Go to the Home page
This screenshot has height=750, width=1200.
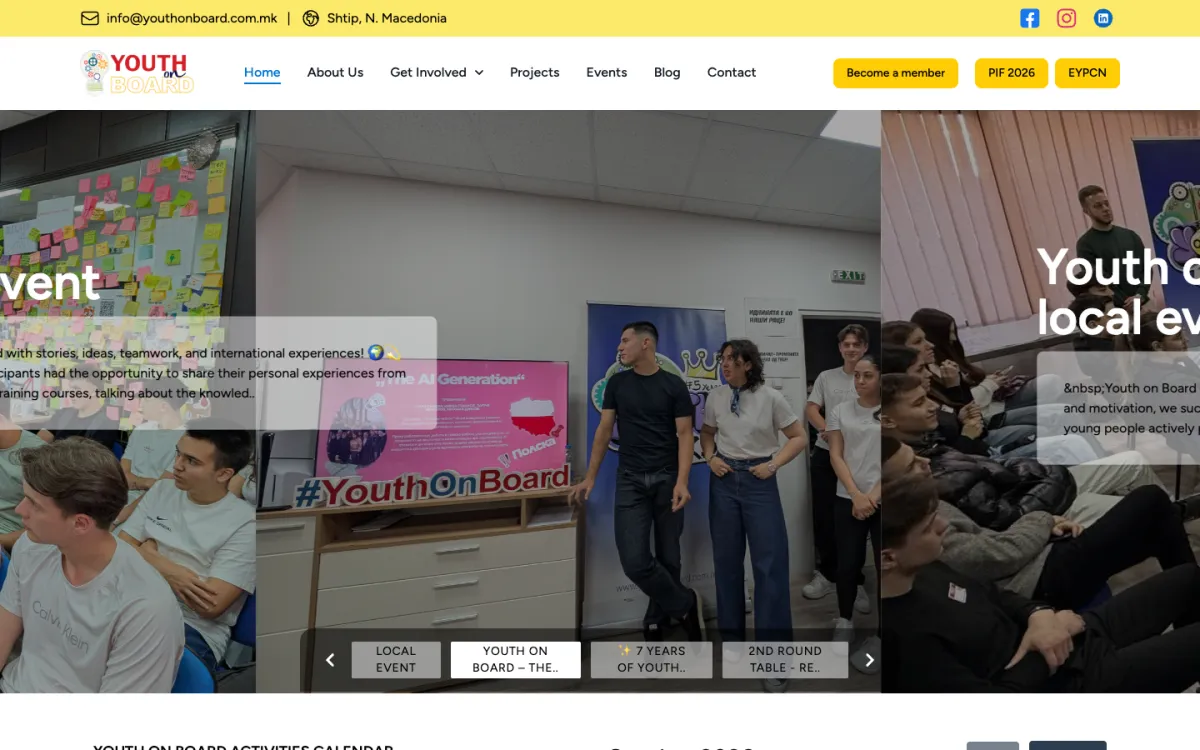[x=262, y=72]
